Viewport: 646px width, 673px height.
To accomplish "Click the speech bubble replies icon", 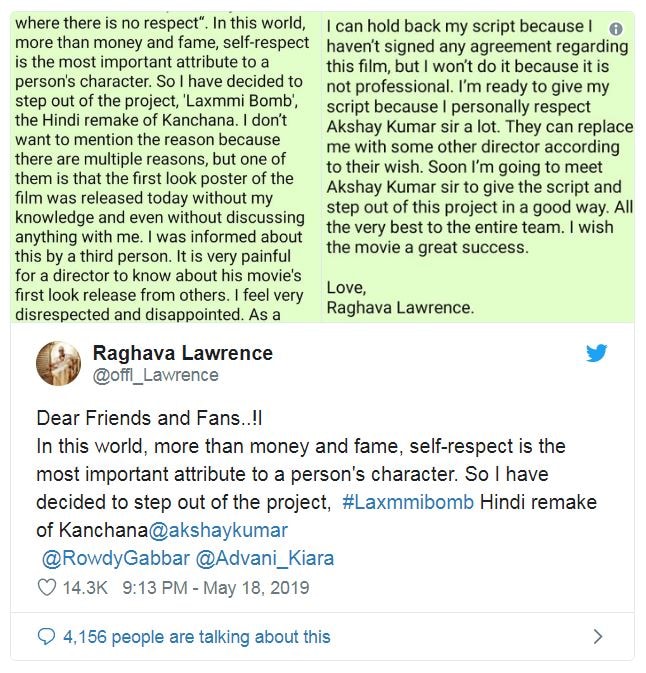I will click(46, 637).
